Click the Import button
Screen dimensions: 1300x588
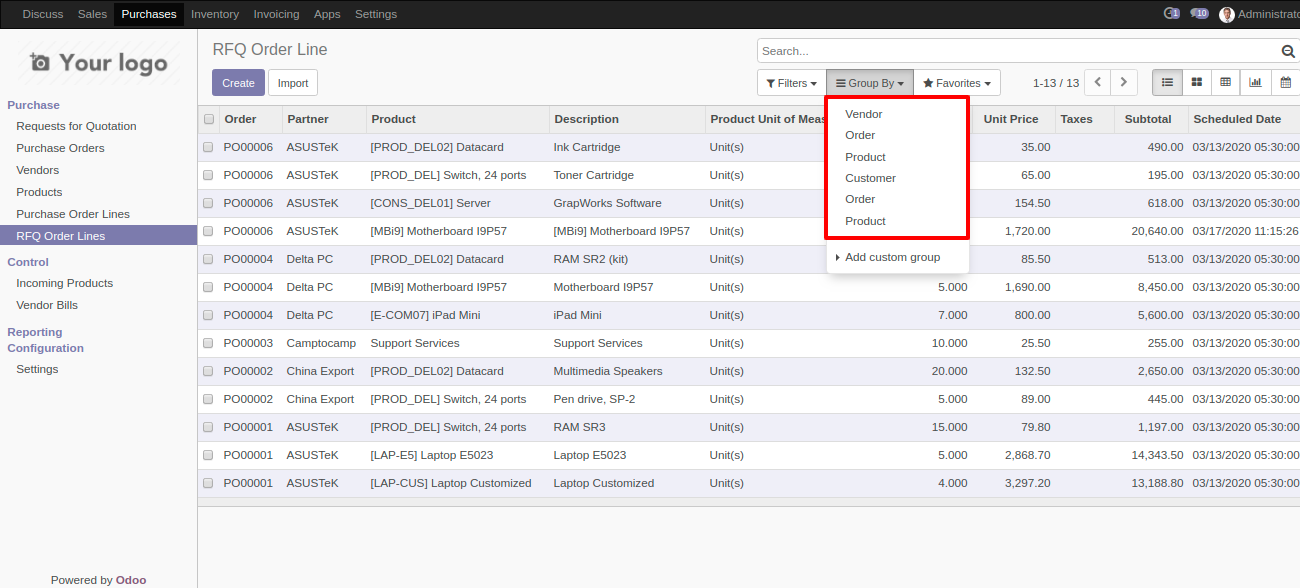point(293,83)
